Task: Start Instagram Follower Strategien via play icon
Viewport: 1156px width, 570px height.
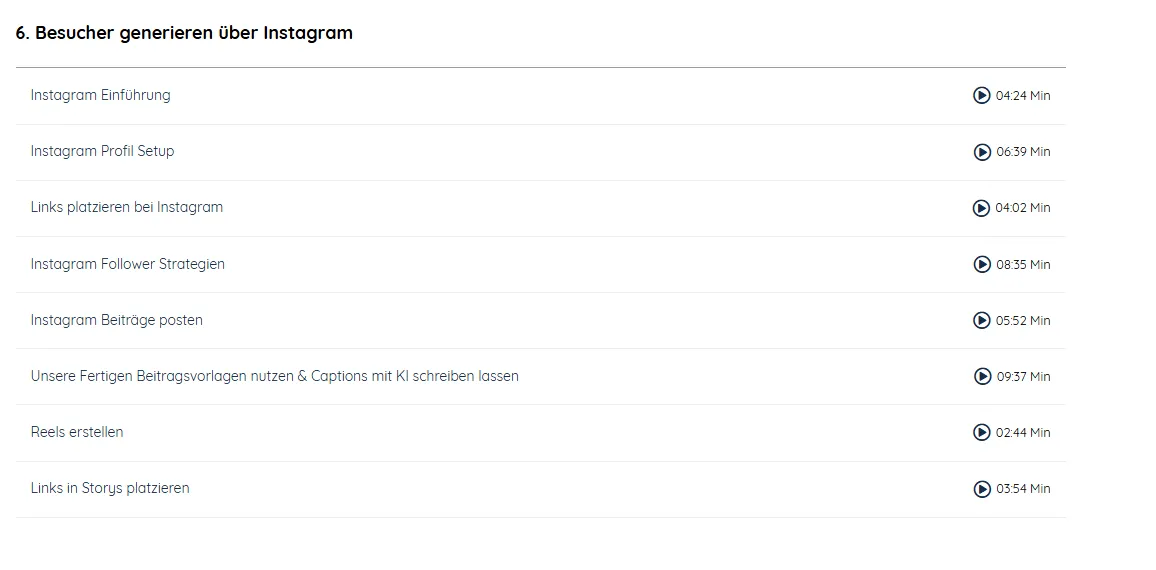Action: tap(982, 264)
